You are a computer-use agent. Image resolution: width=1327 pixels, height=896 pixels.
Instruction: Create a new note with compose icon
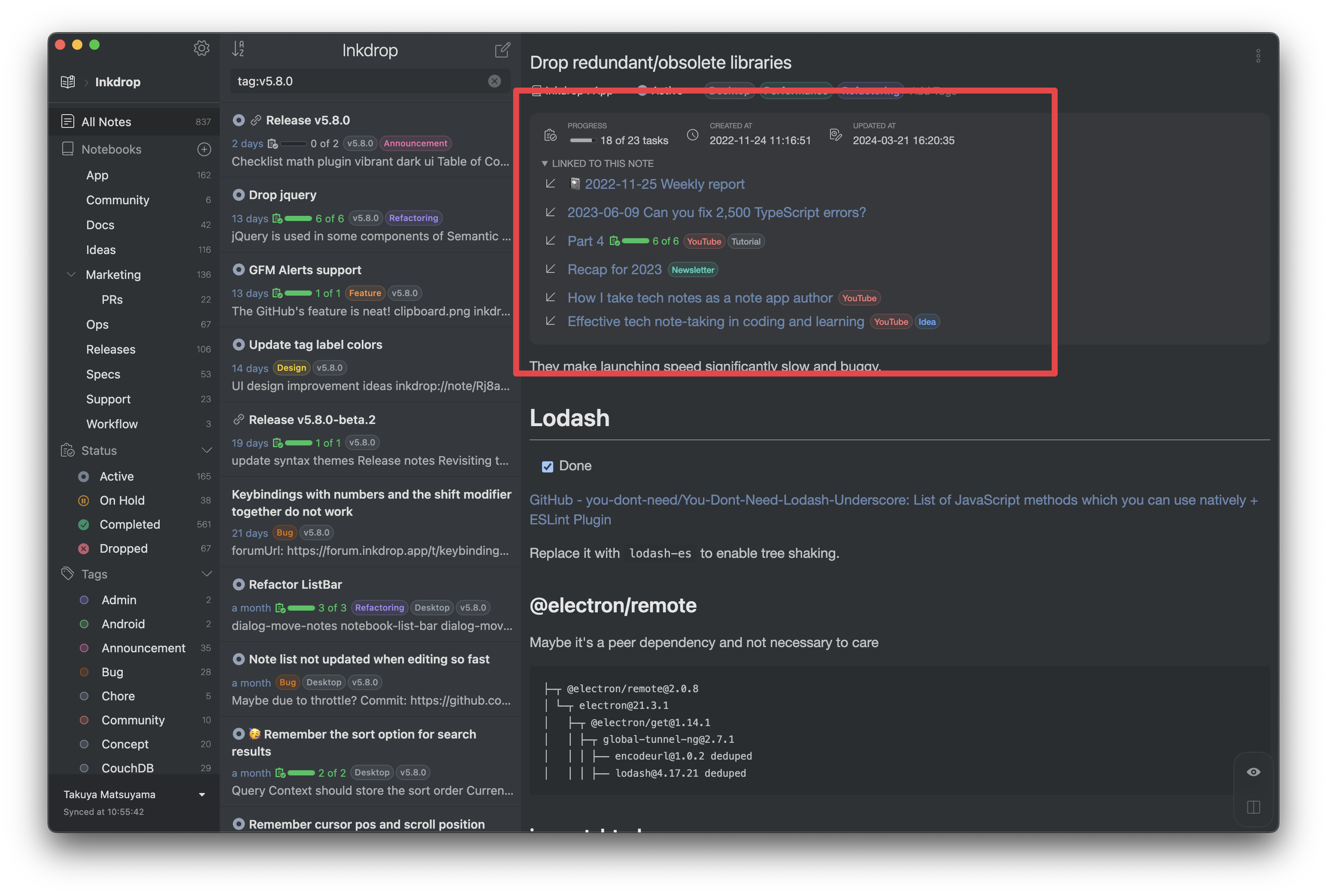point(502,50)
